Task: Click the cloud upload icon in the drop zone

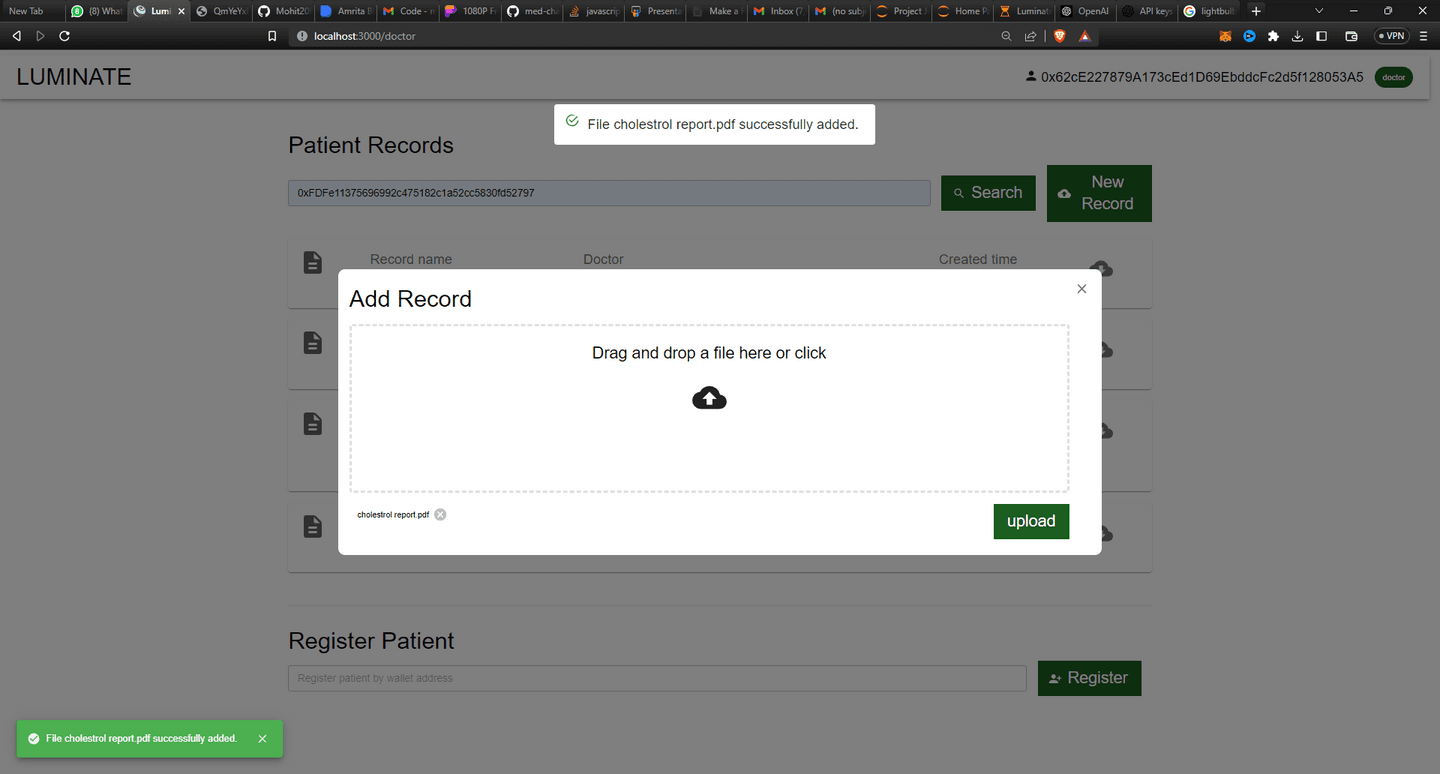Action: 709,398
